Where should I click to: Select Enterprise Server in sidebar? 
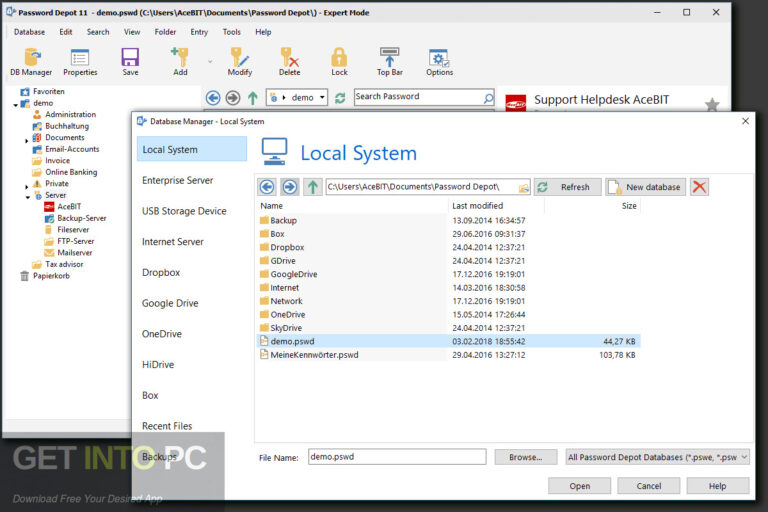[x=177, y=180]
